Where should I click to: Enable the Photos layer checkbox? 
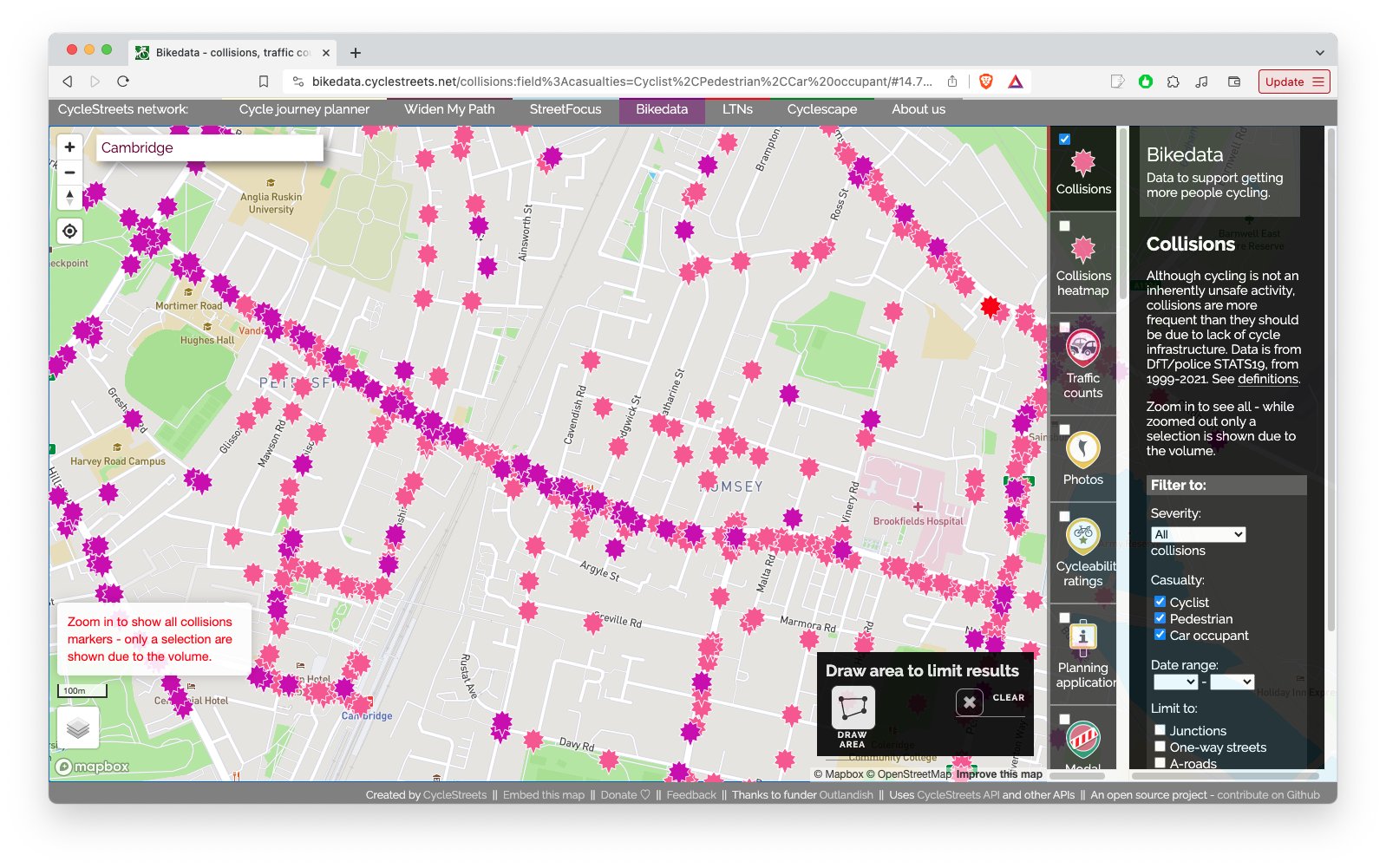[1064, 429]
